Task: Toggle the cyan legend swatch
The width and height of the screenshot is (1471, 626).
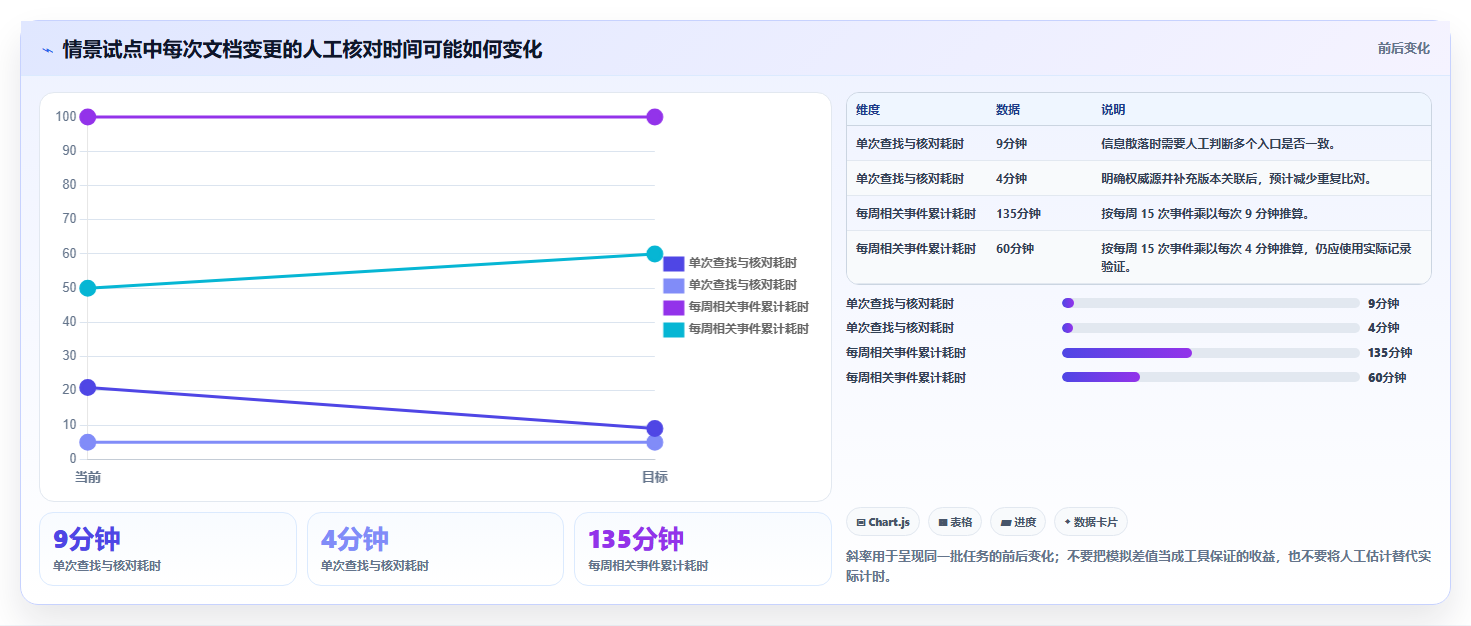Action: (674, 329)
